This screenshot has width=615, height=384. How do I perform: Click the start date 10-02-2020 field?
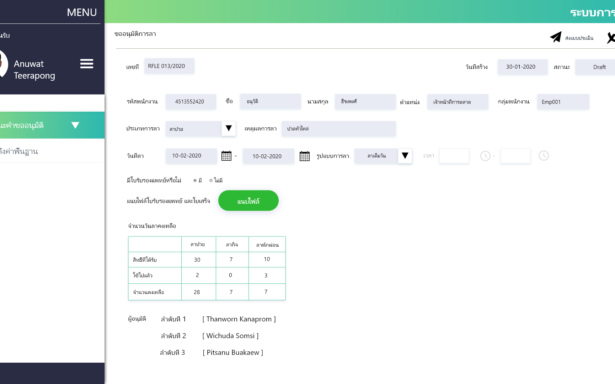tap(191, 156)
